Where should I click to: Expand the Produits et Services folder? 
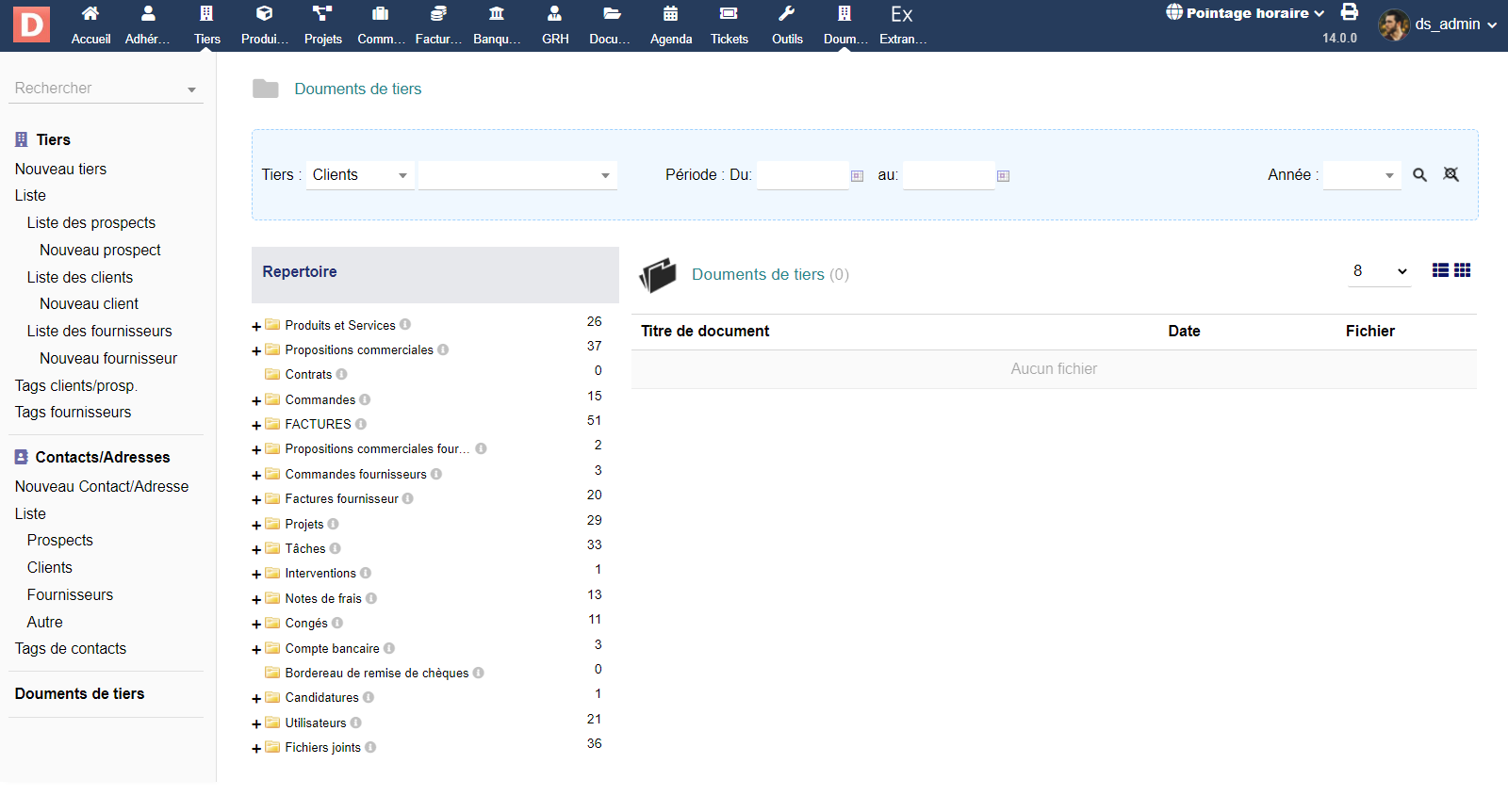pyautogui.click(x=256, y=327)
